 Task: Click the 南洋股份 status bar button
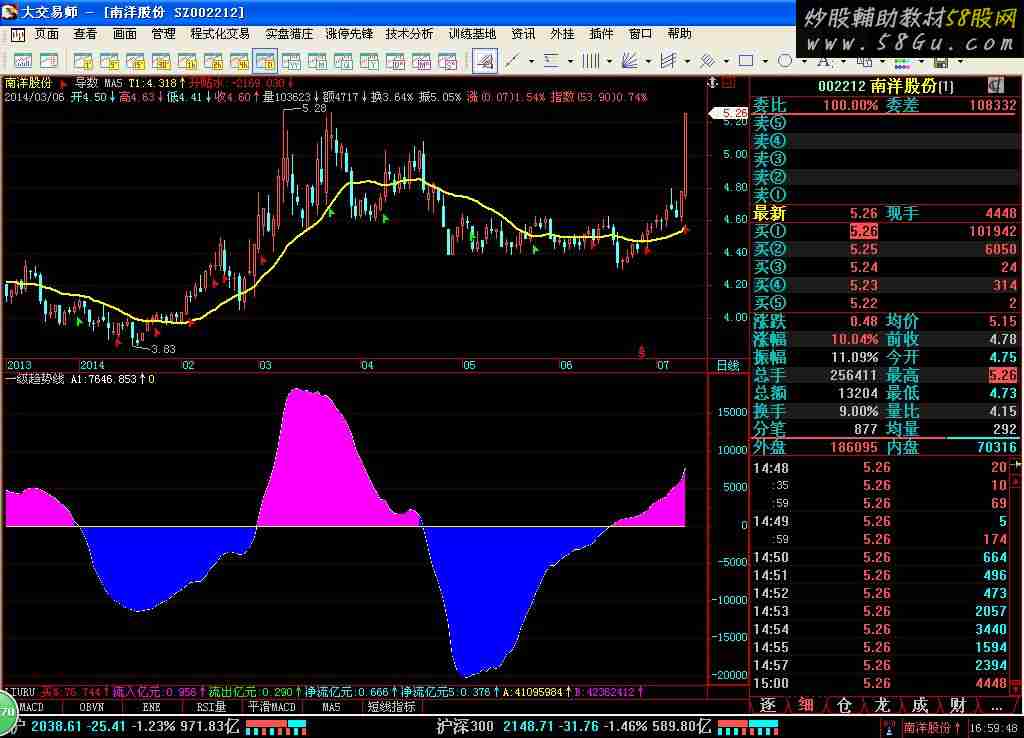coord(931,728)
